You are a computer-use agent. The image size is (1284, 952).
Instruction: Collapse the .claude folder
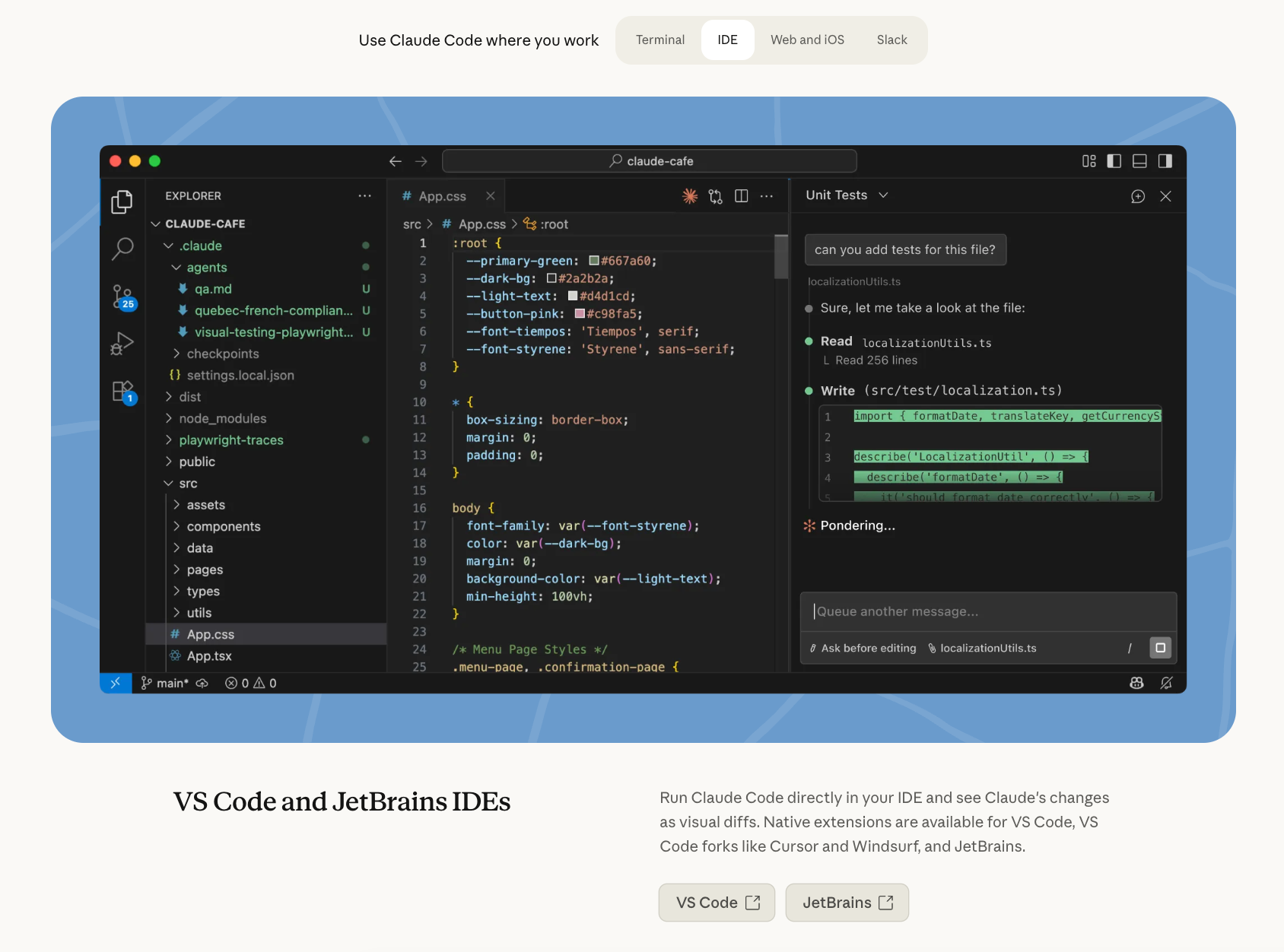194,246
